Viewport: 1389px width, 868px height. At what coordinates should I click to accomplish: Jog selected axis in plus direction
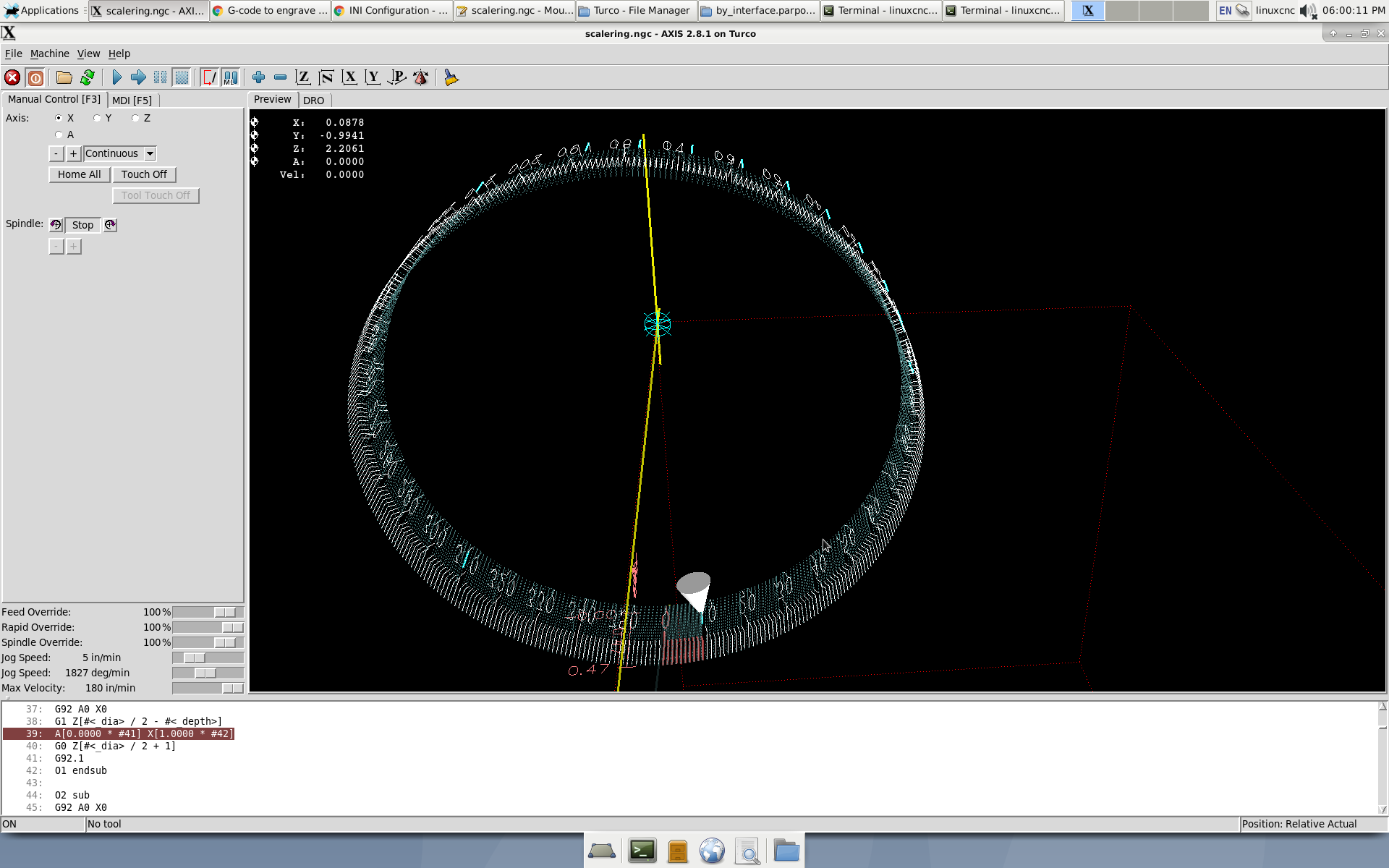[x=73, y=153]
